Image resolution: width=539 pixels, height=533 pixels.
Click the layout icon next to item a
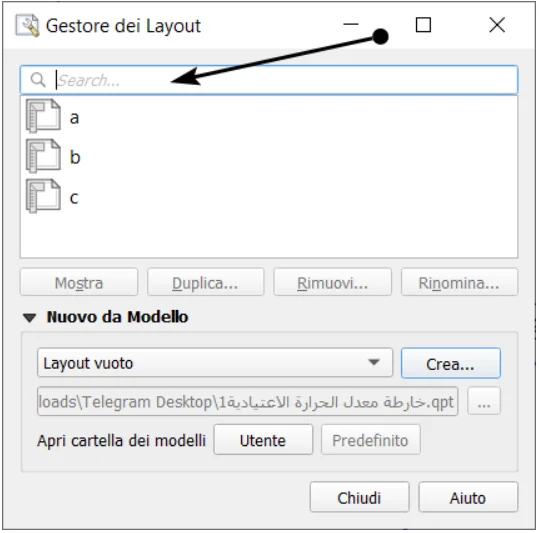(43, 116)
